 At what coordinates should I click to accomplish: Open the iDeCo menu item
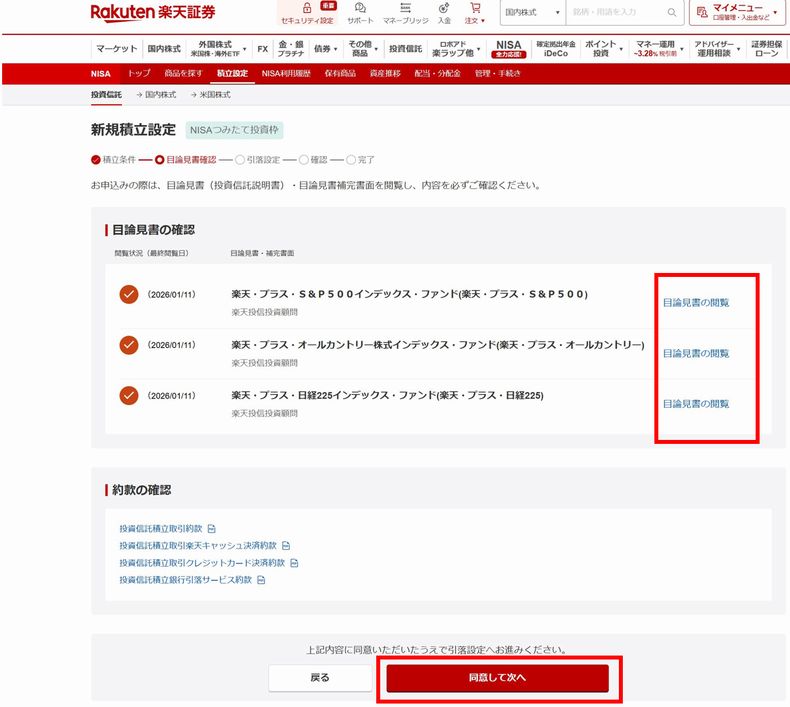point(556,49)
